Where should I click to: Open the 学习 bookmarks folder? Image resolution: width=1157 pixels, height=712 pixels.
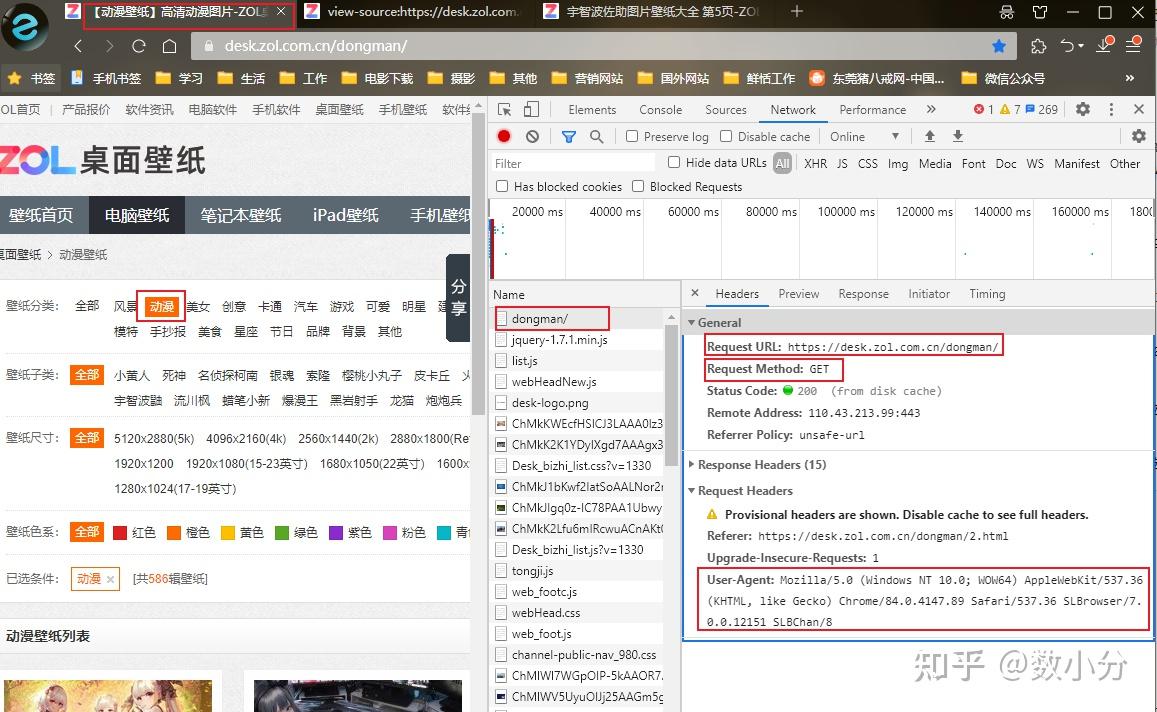(180, 78)
